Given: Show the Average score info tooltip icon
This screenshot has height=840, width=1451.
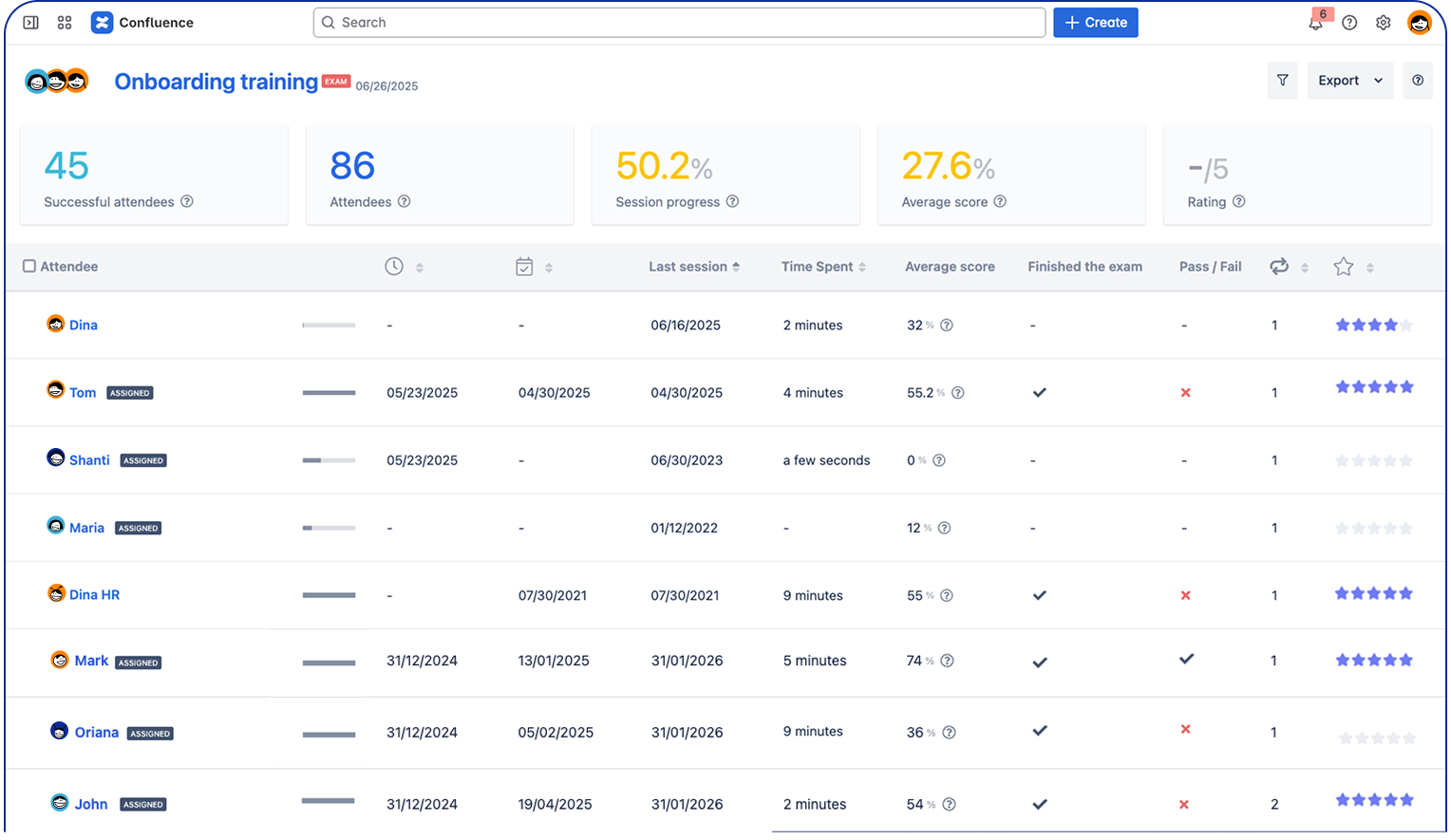Looking at the screenshot, I should click(x=1000, y=202).
